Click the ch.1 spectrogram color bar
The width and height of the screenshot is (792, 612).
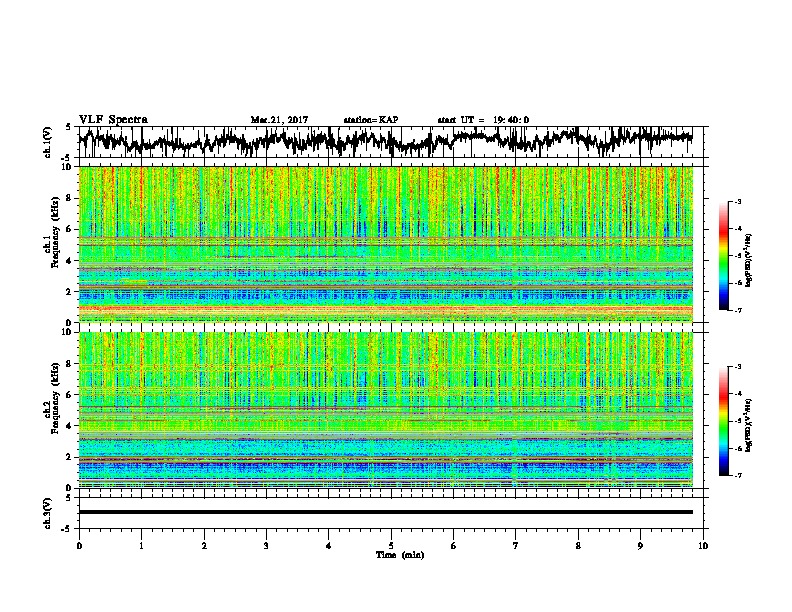pyautogui.click(x=724, y=256)
